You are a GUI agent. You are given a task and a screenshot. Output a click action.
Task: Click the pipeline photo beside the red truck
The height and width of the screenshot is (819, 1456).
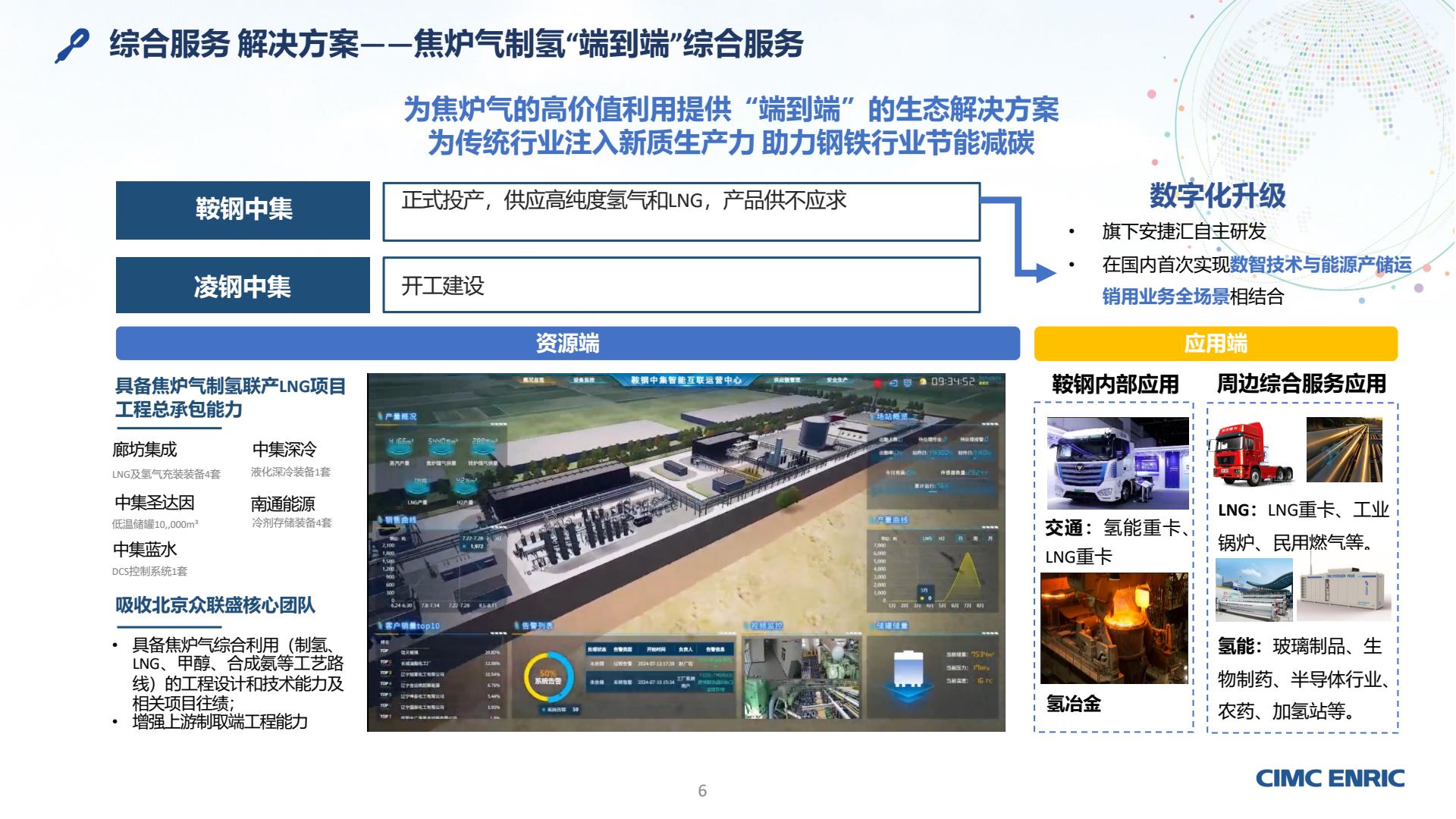(1345, 450)
